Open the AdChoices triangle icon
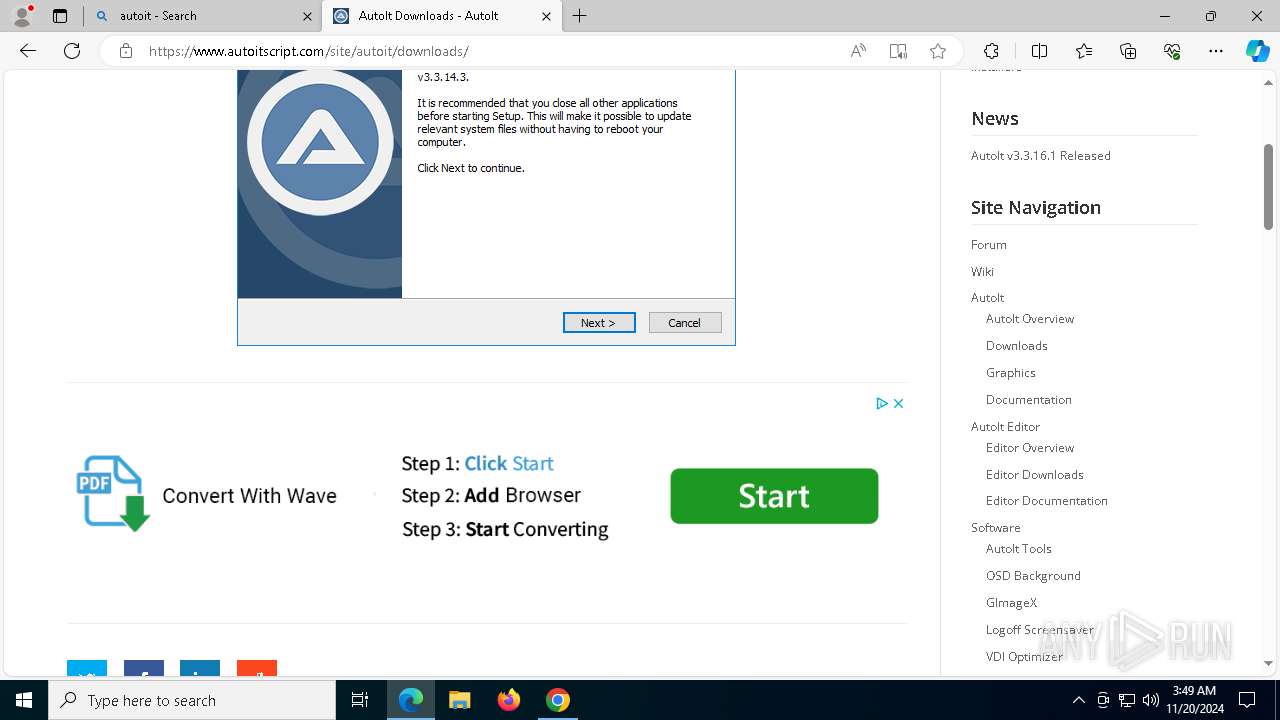This screenshot has width=1280, height=720. click(882, 403)
